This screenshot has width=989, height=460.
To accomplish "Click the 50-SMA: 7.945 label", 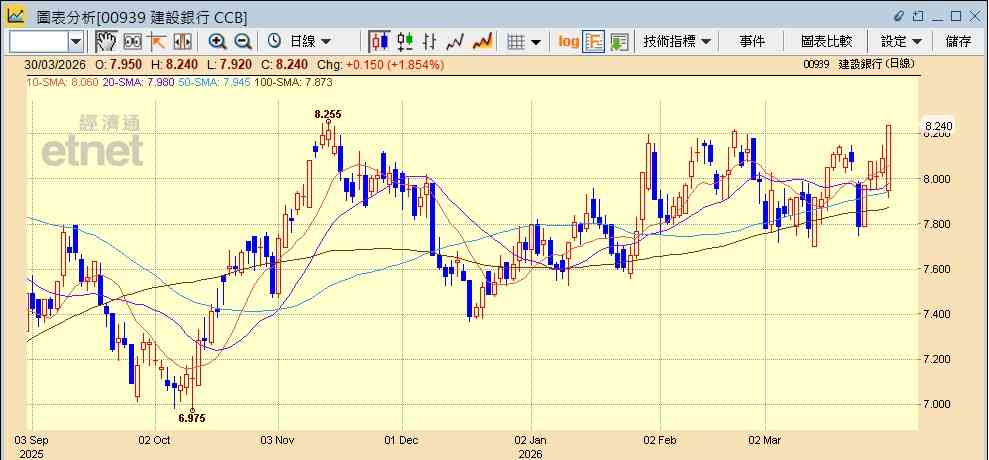I will (x=213, y=82).
